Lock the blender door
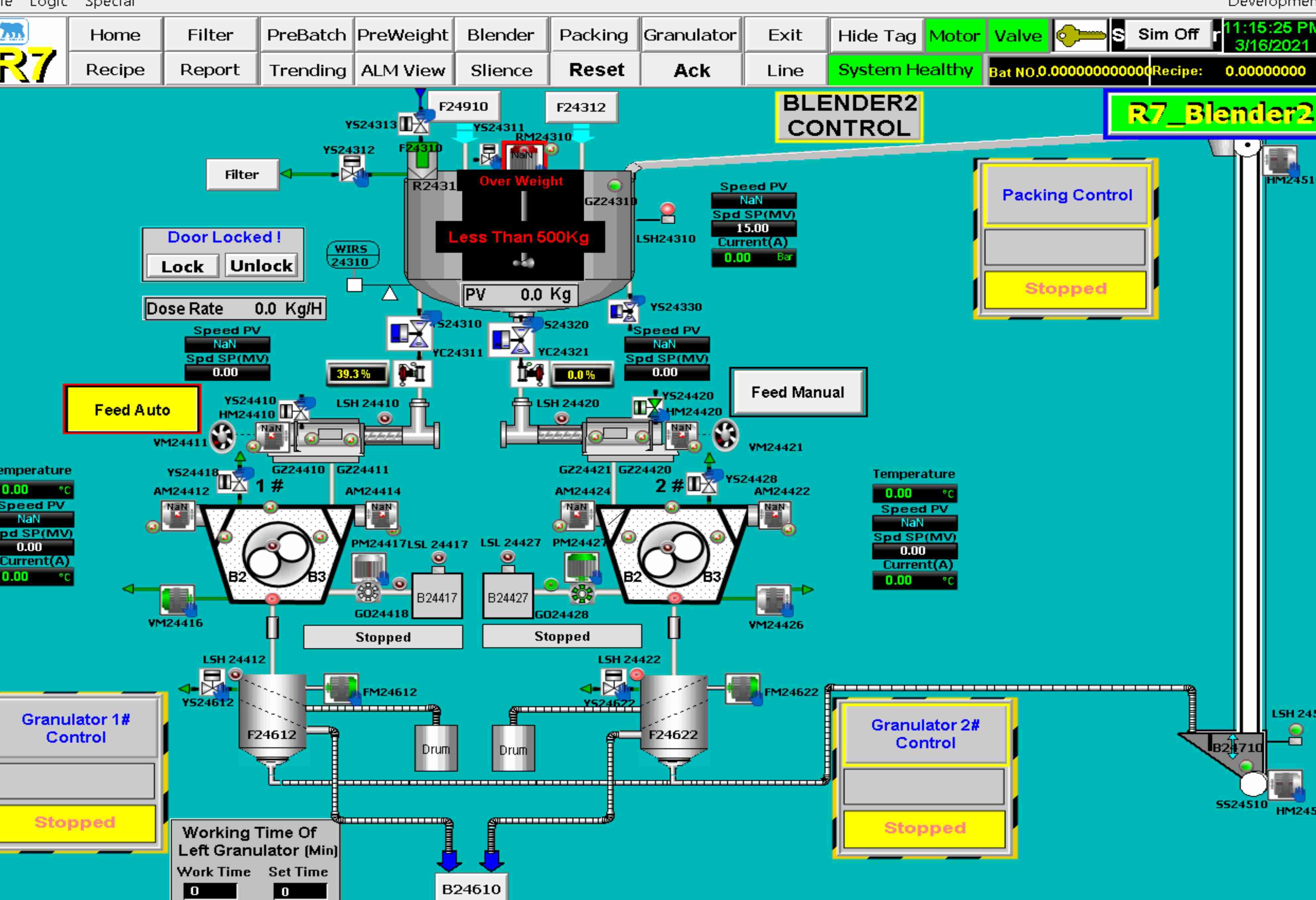The image size is (1316, 900). coord(182,266)
